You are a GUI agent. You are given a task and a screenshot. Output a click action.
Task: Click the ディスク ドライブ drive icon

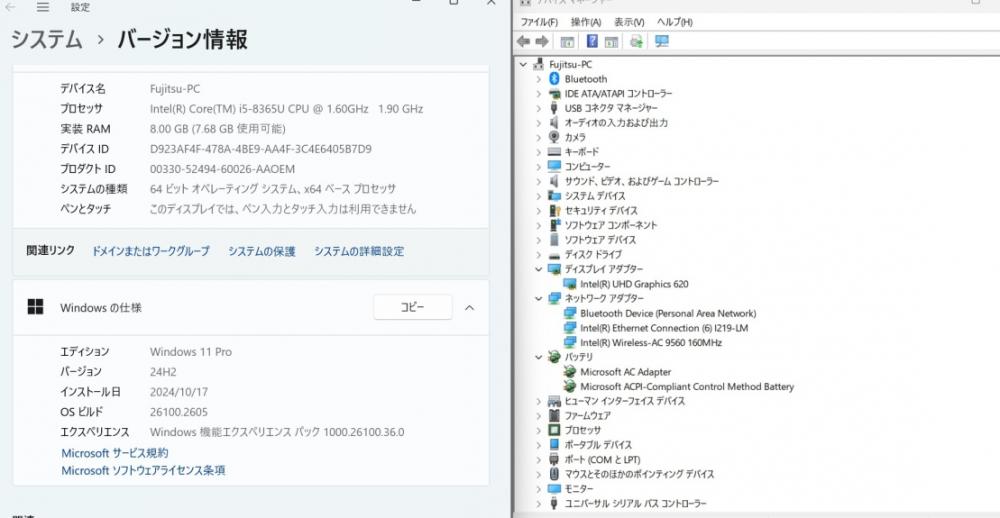pos(554,255)
